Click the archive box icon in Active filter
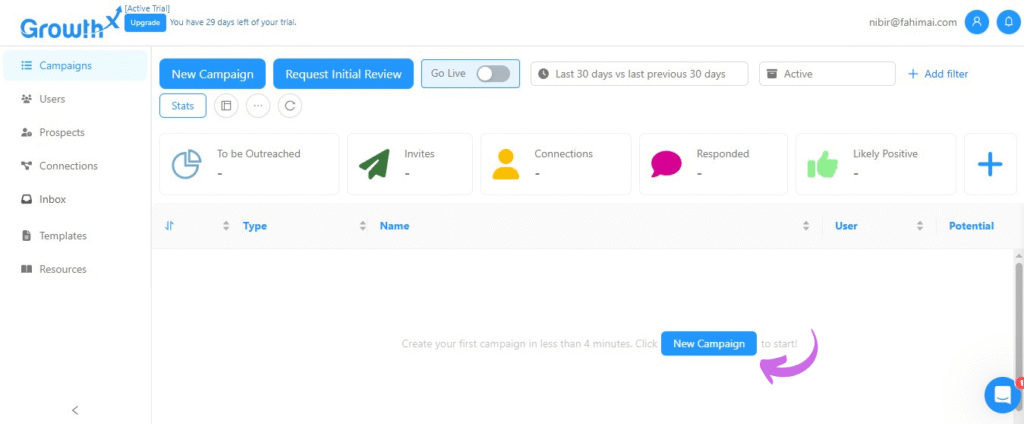 tap(772, 74)
